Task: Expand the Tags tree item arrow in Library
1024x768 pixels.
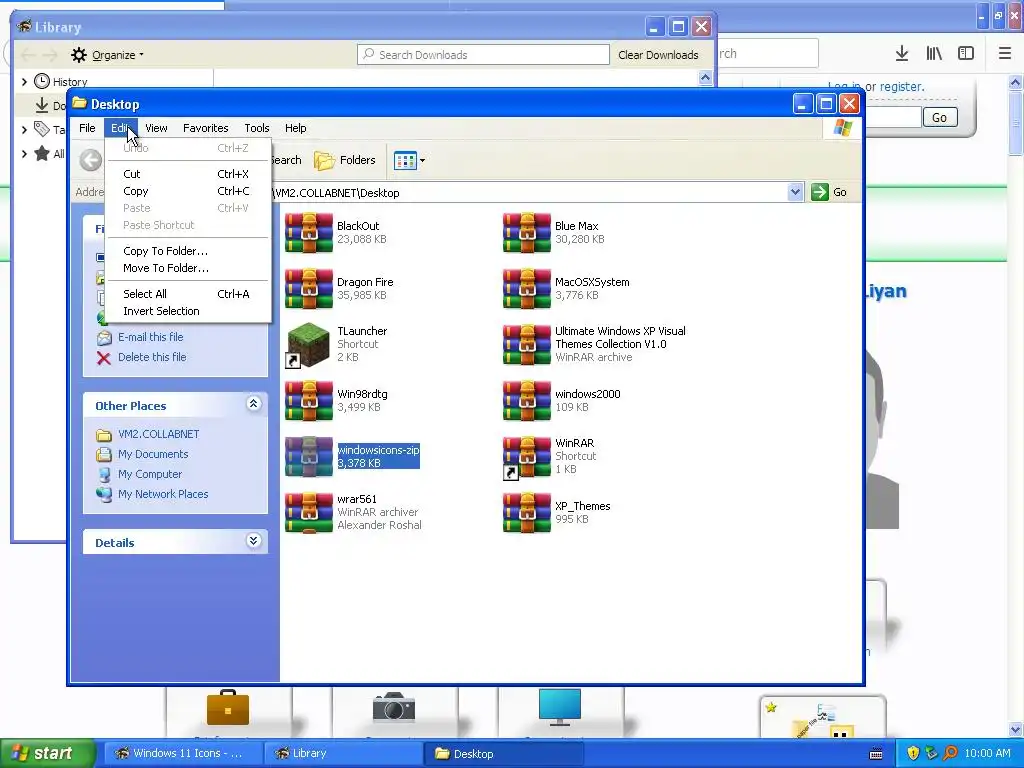Action: 24,129
